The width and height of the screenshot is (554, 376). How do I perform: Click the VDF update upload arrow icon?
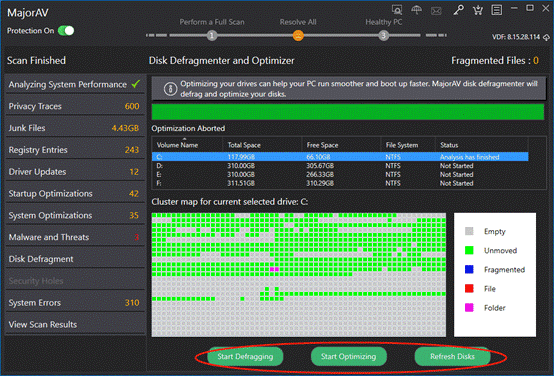pyautogui.click(x=546, y=37)
